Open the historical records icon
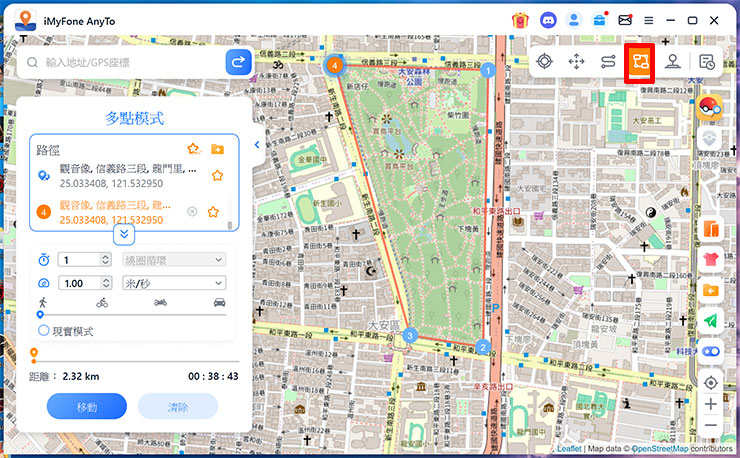 (x=707, y=62)
